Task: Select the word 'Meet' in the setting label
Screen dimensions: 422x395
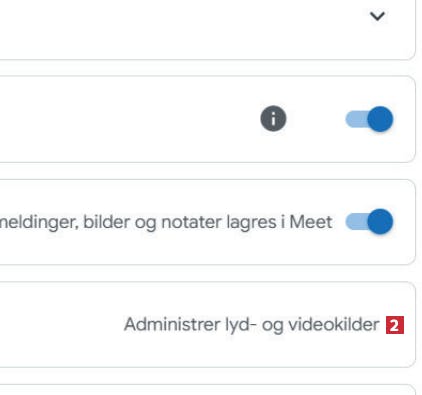Action: [x=311, y=222]
